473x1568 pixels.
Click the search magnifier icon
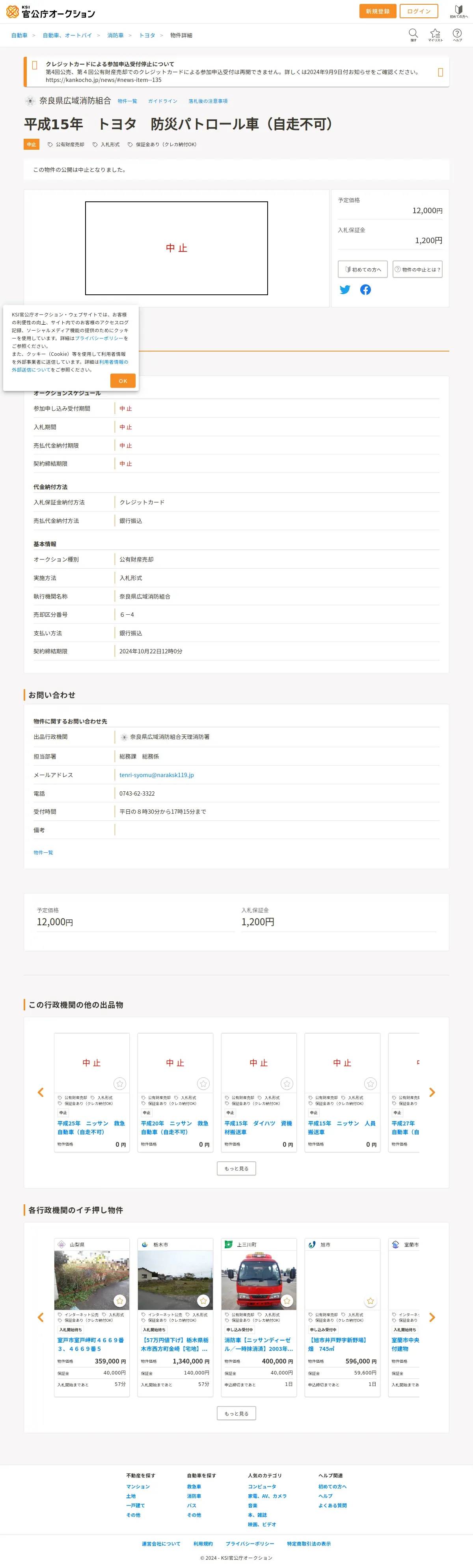pyautogui.click(x=413, y=34)
